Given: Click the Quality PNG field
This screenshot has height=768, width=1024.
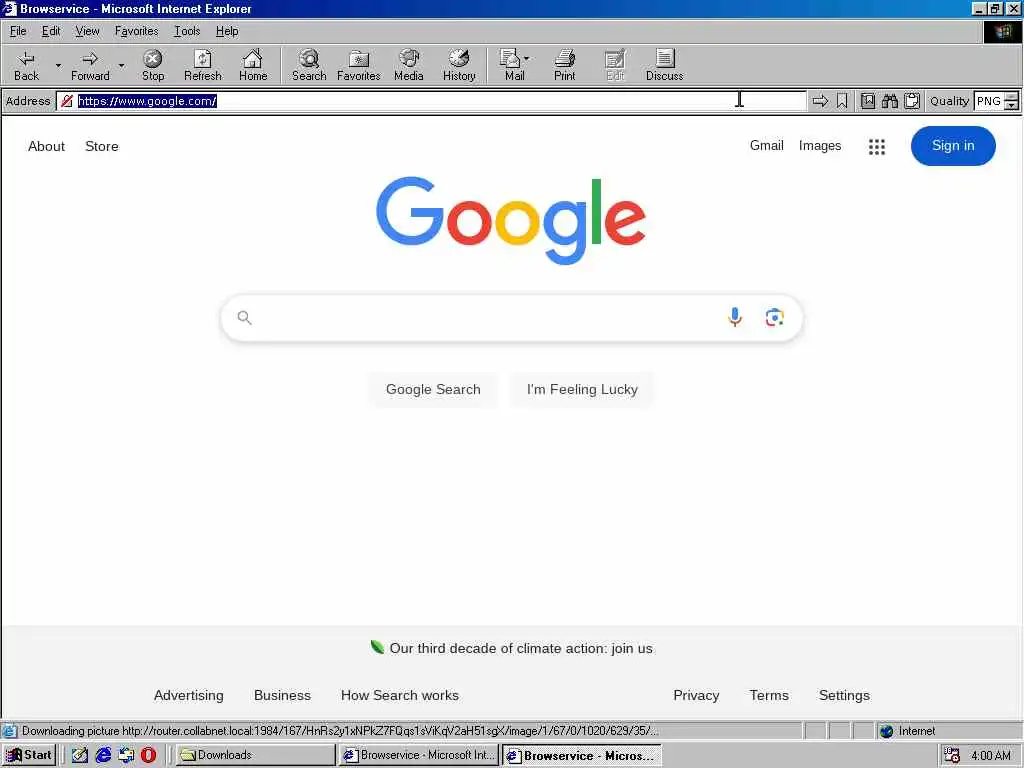Looking at the screenshot, I should coord(989,101).
